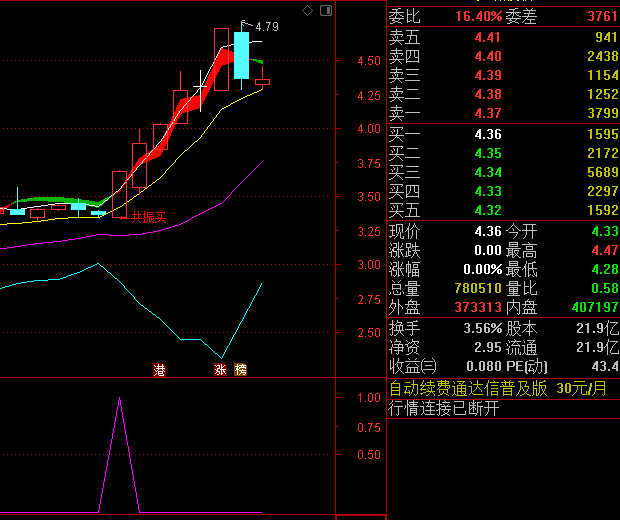
Task: Click the 卖一 volume 3799
Action: [x=603, y=113]
